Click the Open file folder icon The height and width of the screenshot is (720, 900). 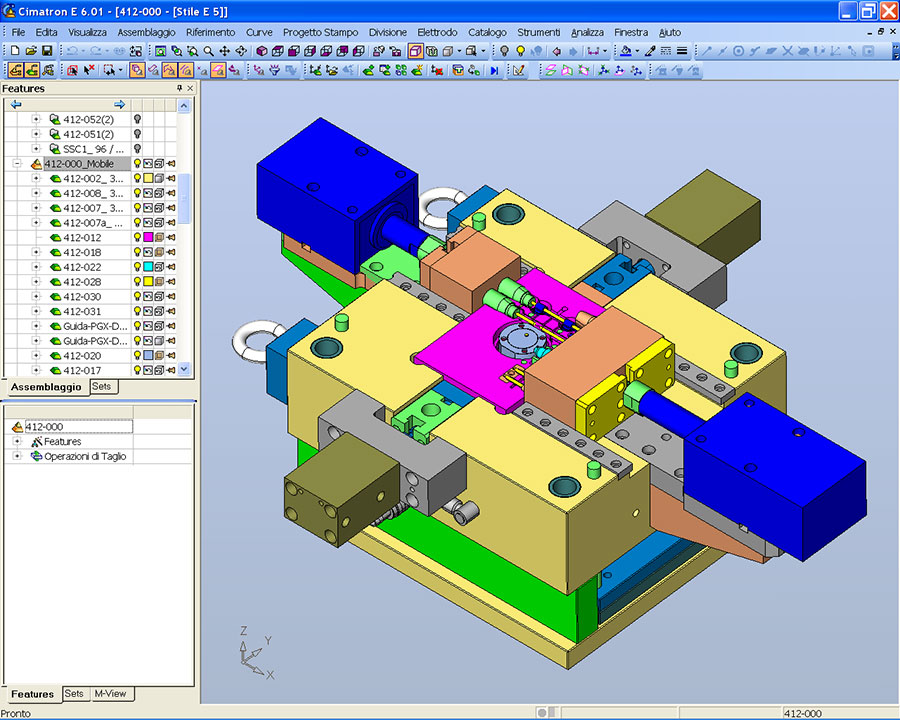point(31,51)
